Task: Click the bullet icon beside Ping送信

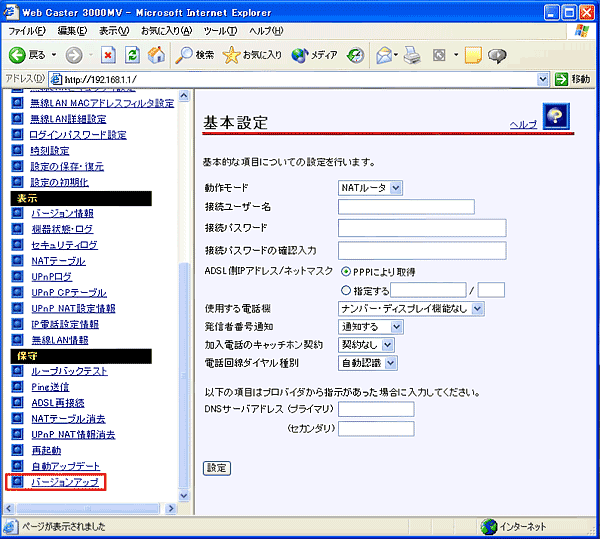Action: 17,387
